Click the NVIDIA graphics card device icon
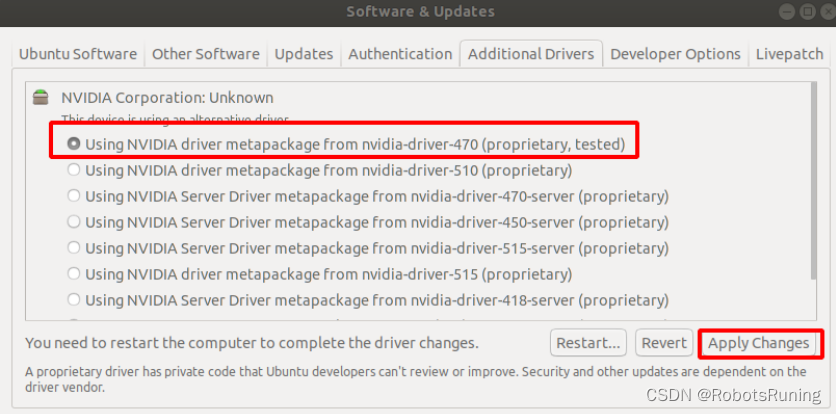 point(40,97)
